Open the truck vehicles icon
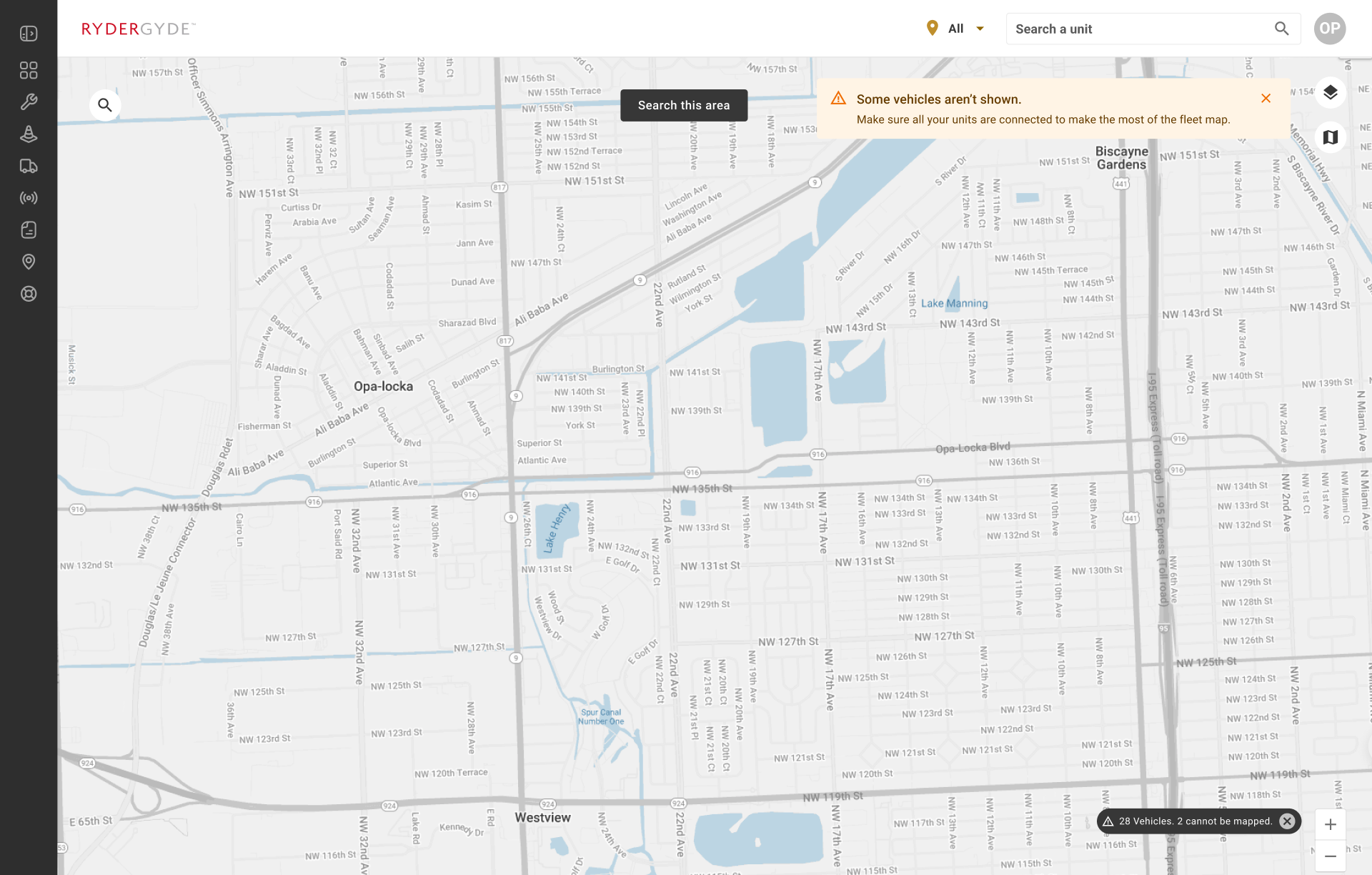This screenshot has height=875, width=1372. [29, 166]
